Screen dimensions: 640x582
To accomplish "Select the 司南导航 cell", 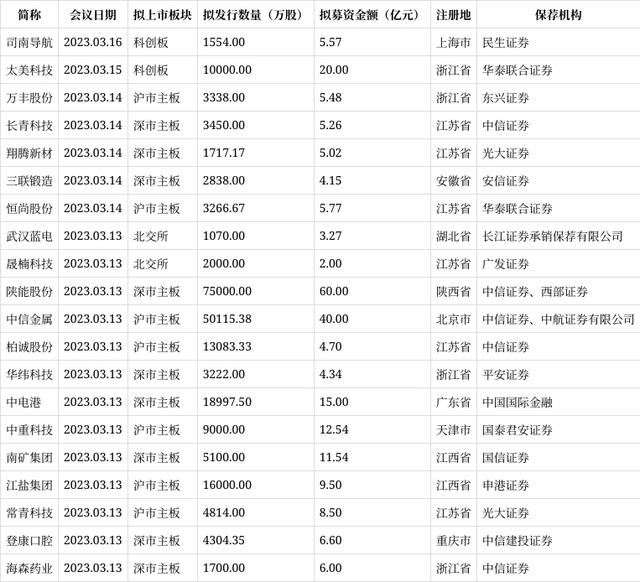I will (x=29, y=42).
